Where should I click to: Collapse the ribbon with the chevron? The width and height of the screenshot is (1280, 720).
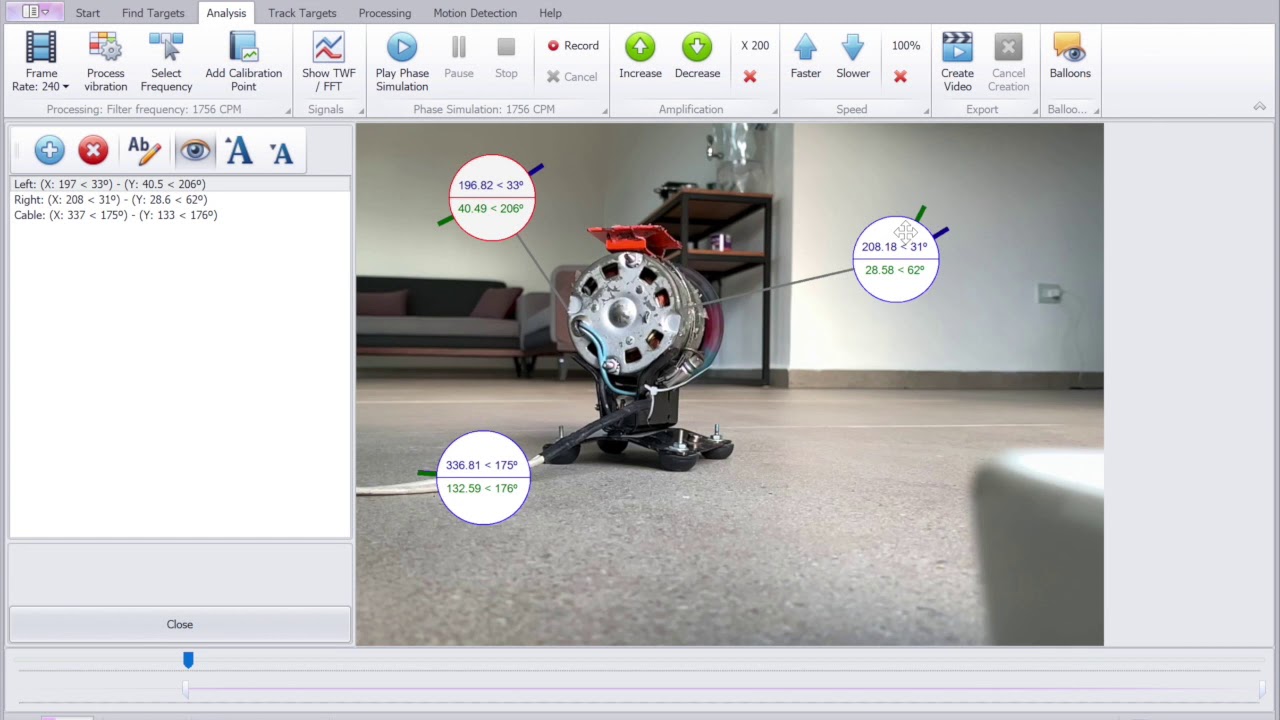pyautogui.click(x=1260, y=107)
